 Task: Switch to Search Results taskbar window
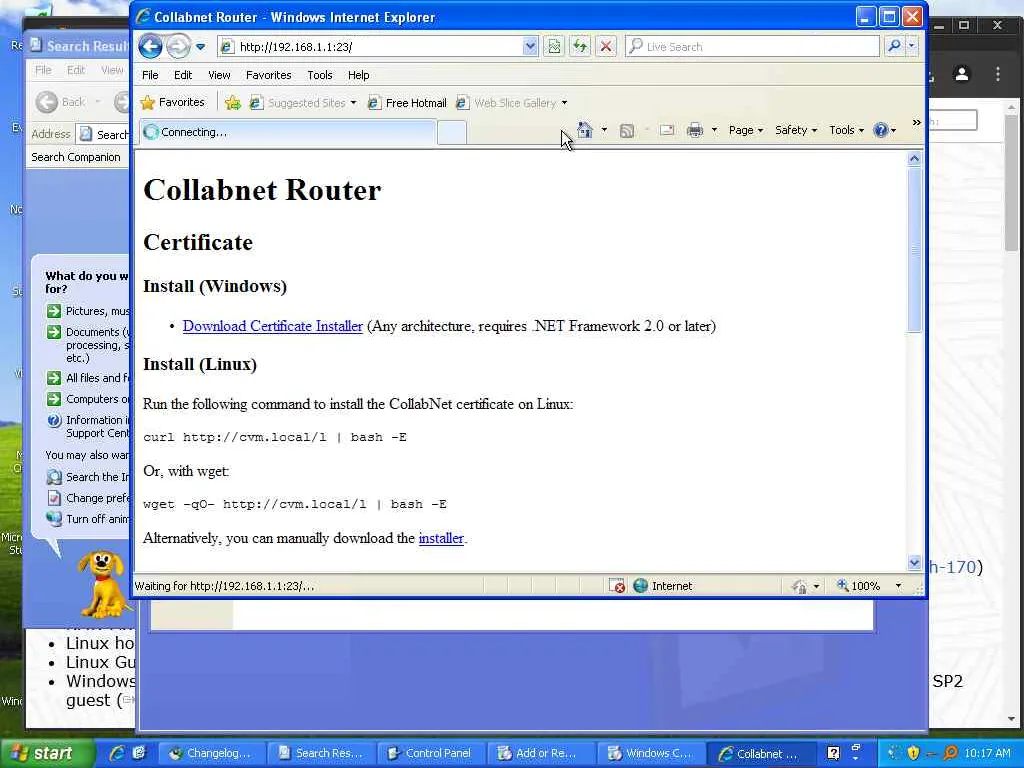coord(321,753)
